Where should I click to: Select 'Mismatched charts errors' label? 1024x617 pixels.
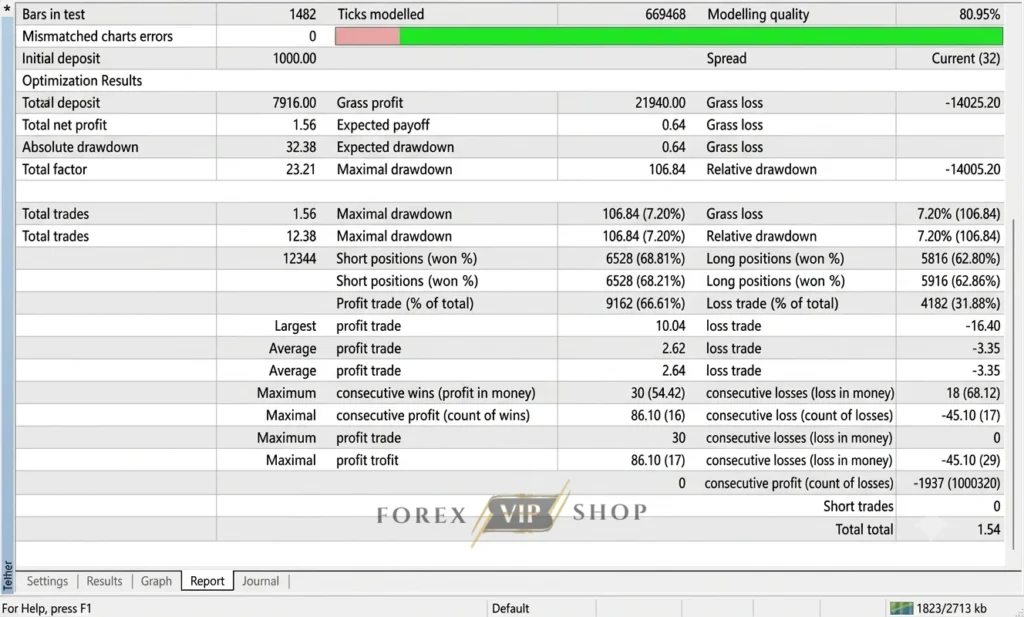pos(97,37)
